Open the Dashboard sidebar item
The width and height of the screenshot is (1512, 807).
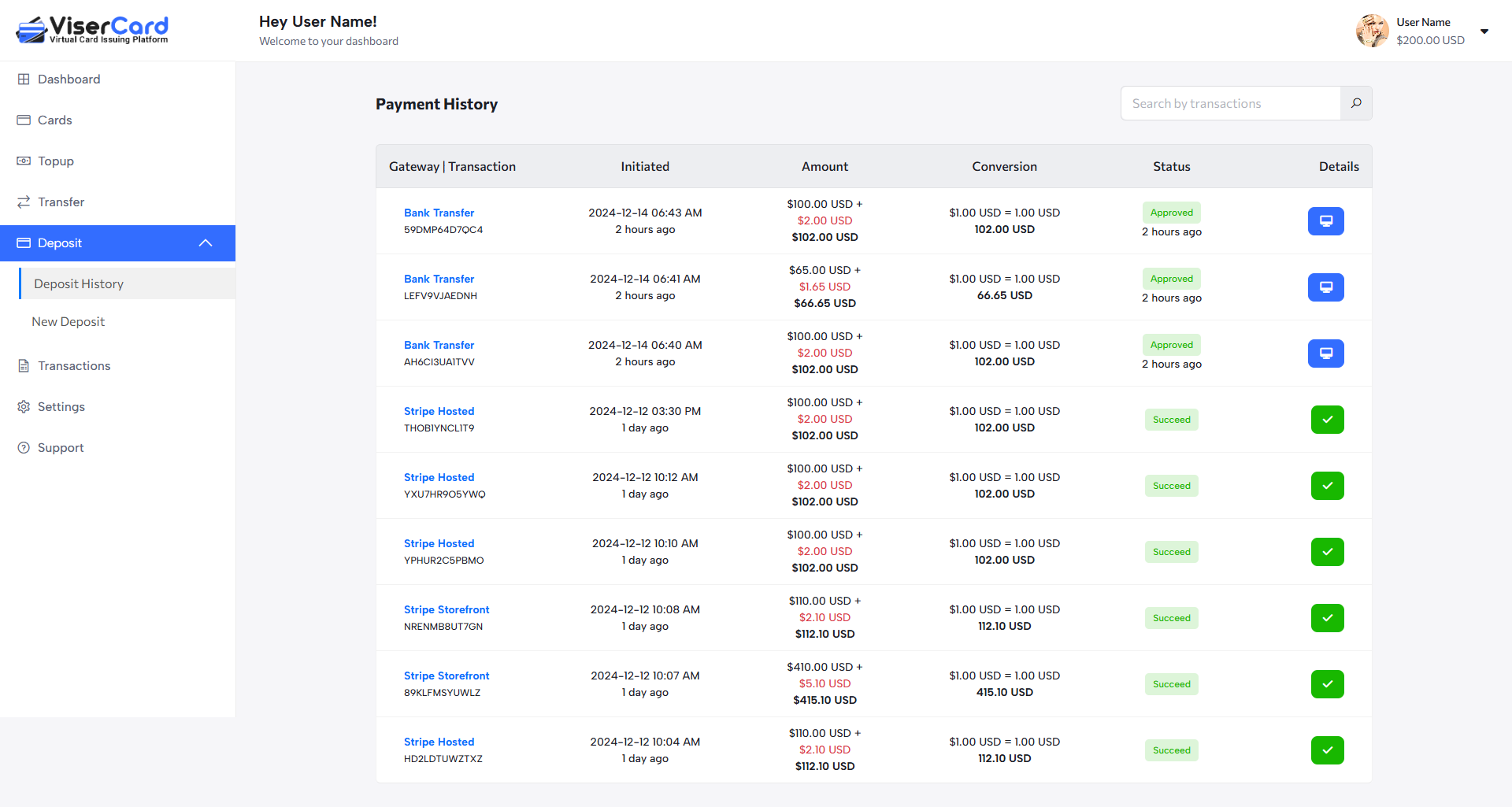point(69,80)
